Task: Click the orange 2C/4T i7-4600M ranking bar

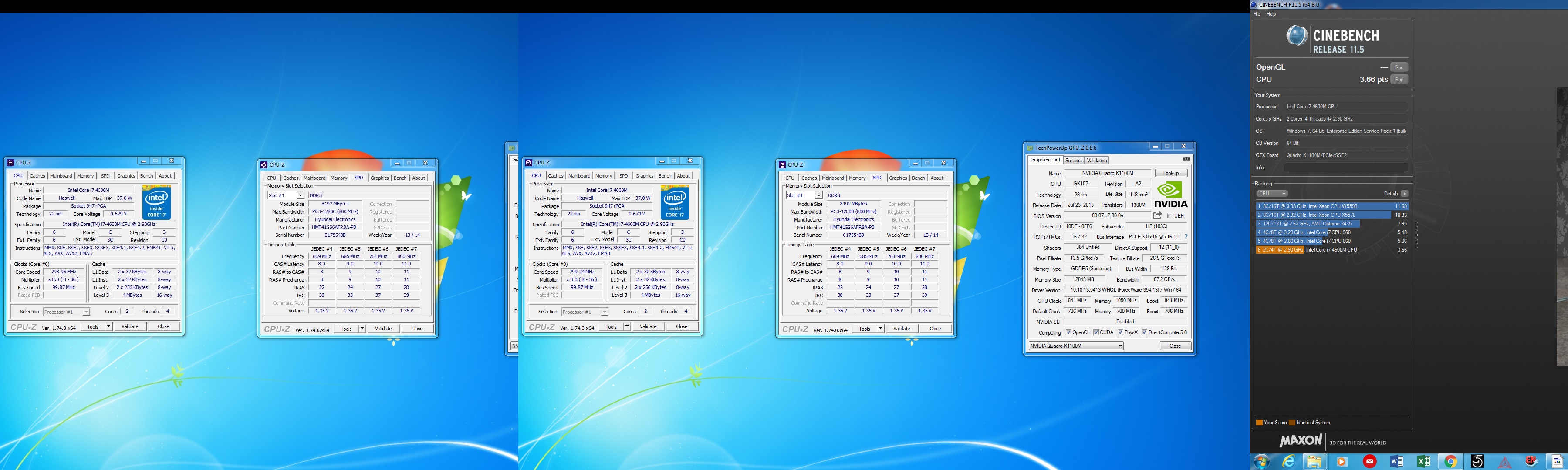Action: 1281,250
